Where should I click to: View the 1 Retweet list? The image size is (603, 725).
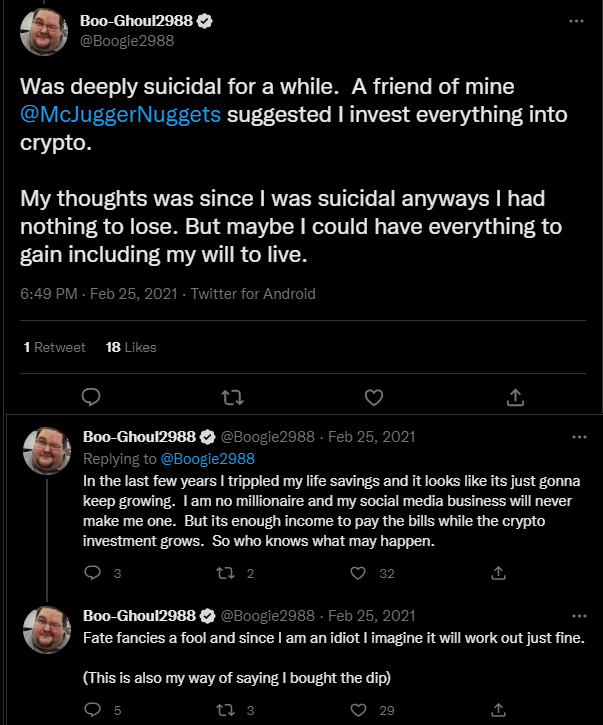tap(54, 347)
